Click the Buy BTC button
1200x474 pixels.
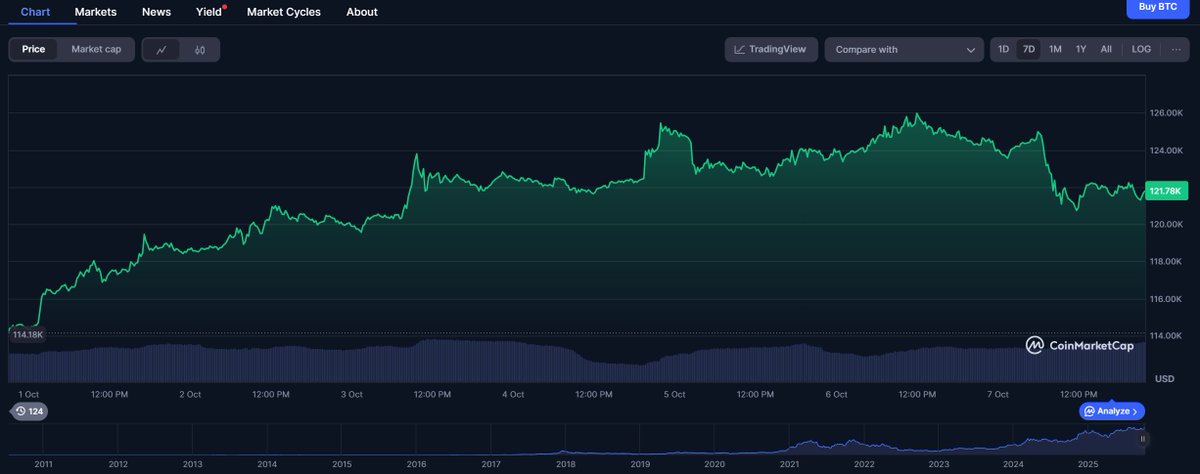coord(1158,7)
